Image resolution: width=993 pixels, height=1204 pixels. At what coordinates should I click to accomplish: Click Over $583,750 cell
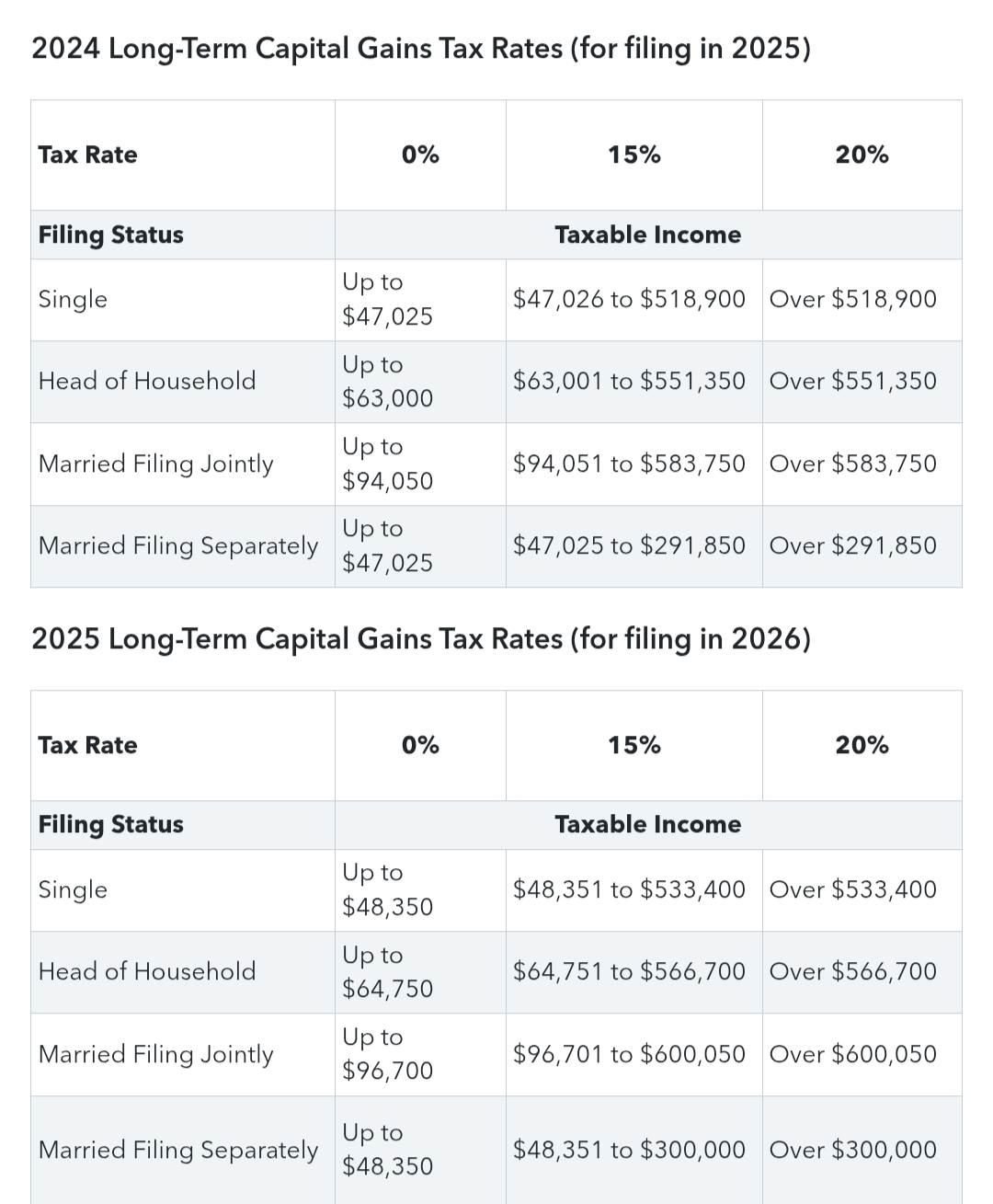(x=862, y=464)
